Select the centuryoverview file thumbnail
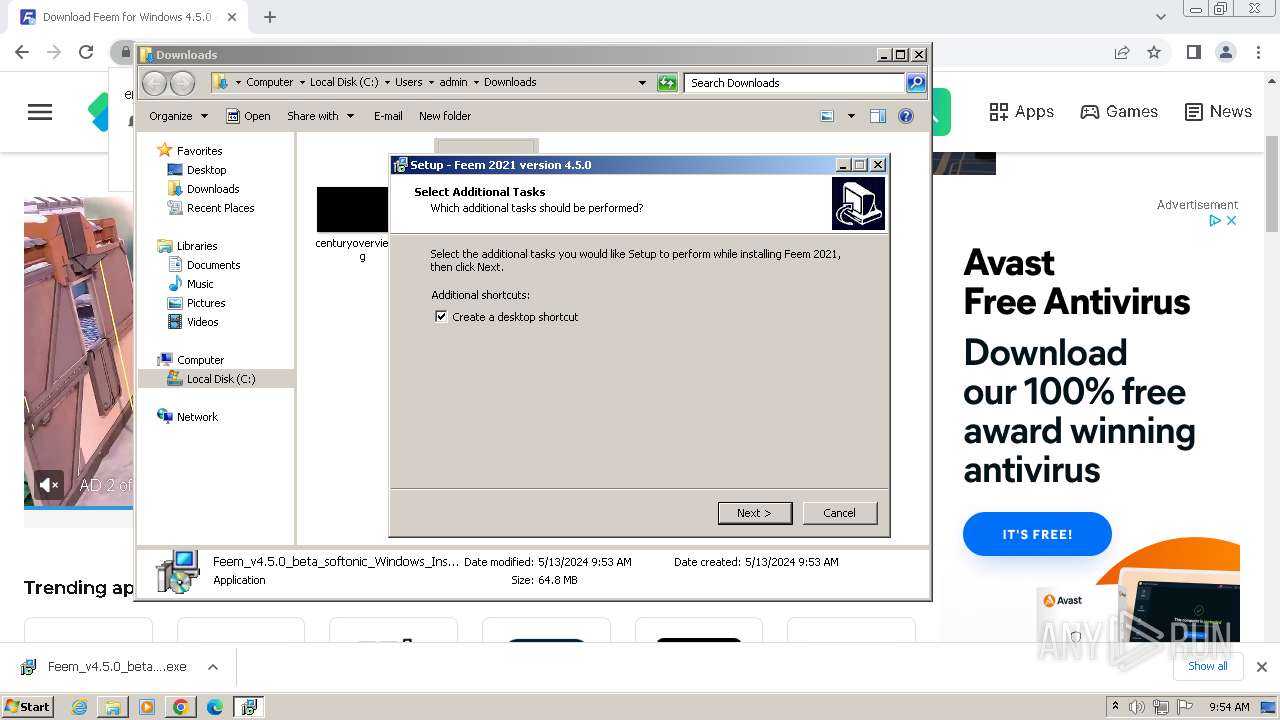This screenshot has height=720, width=1280. tap(352, 210)
